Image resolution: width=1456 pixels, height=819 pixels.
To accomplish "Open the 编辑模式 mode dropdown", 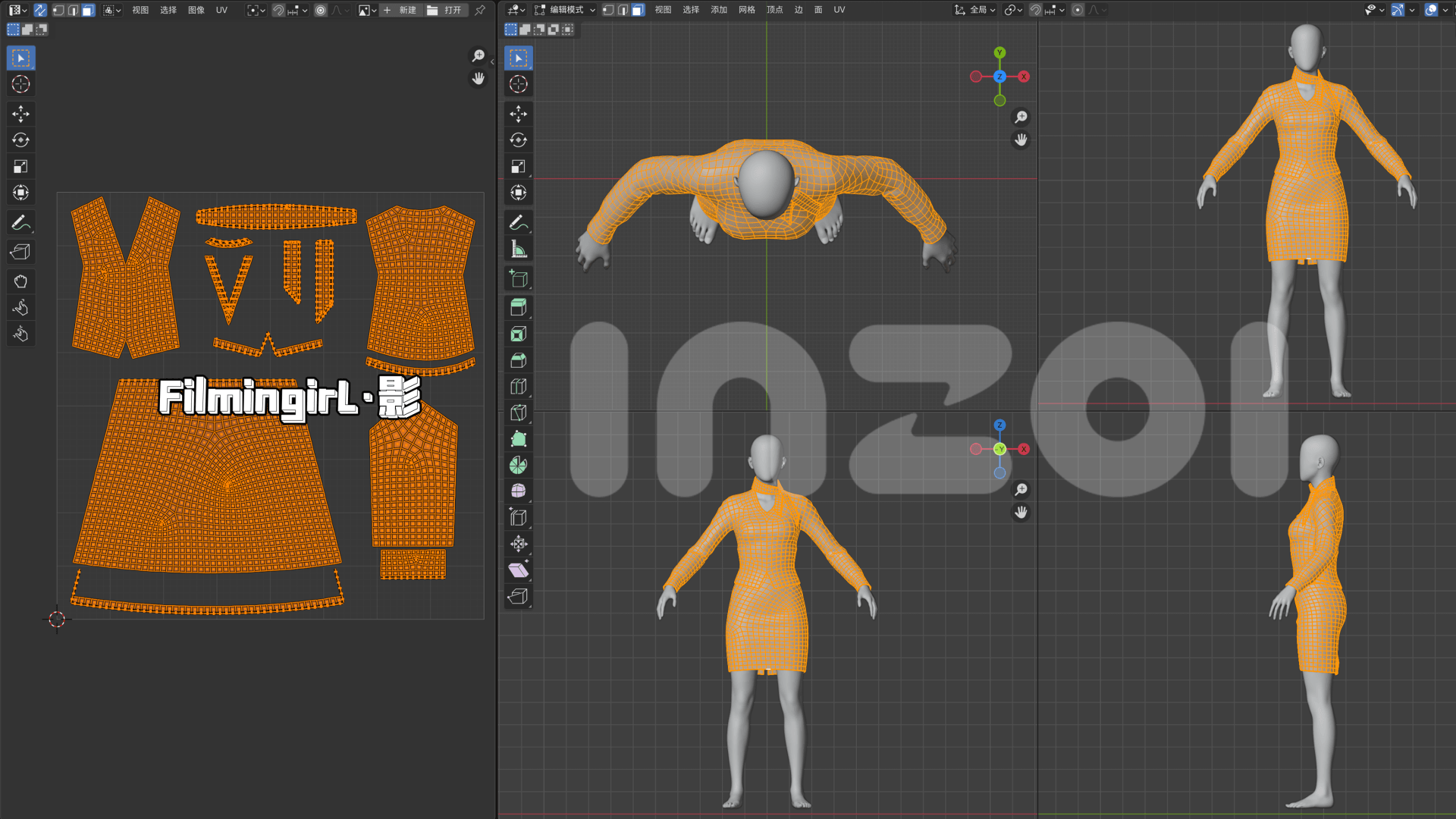I will (x=566, y=10).
